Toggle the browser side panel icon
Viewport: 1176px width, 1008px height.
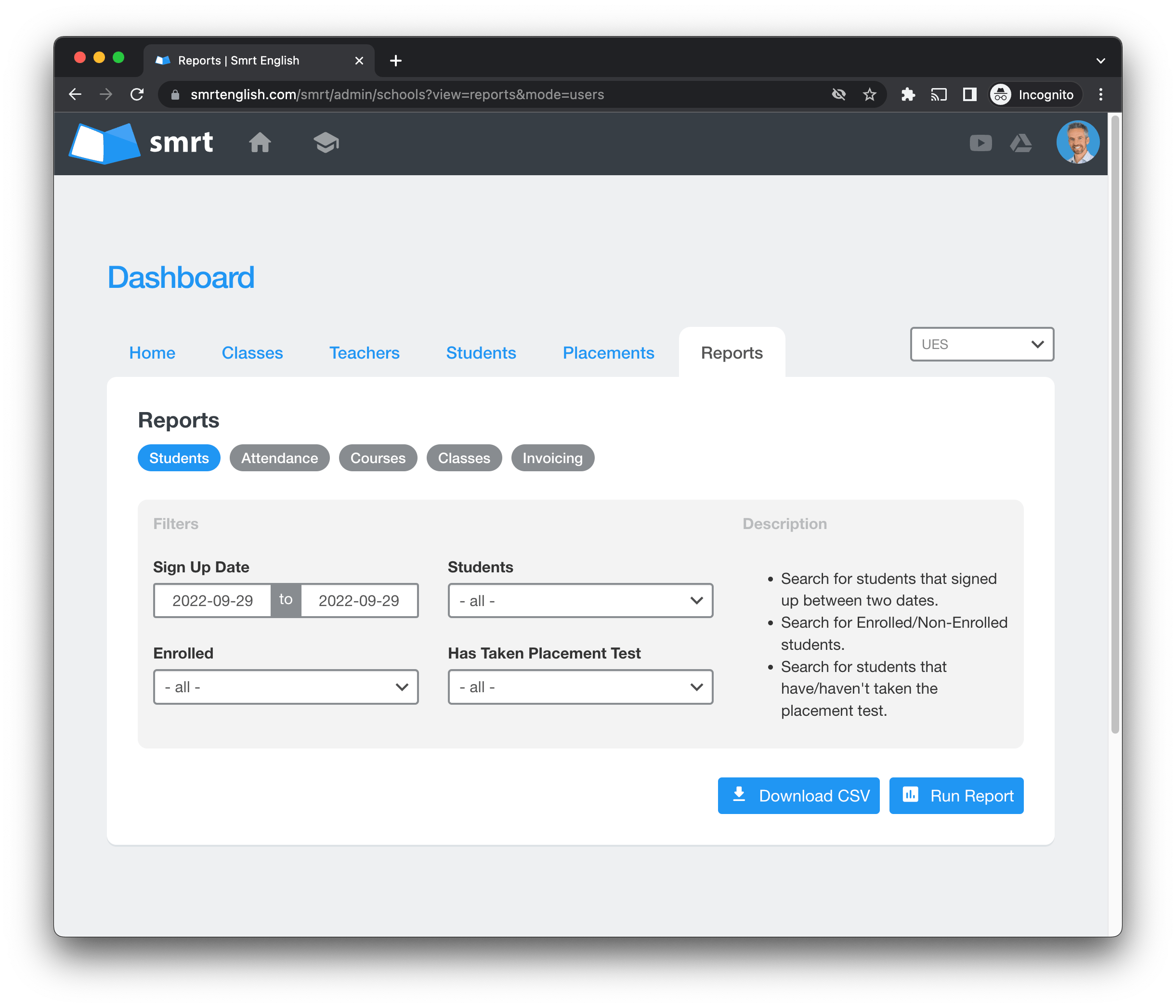tap(969, 95)
